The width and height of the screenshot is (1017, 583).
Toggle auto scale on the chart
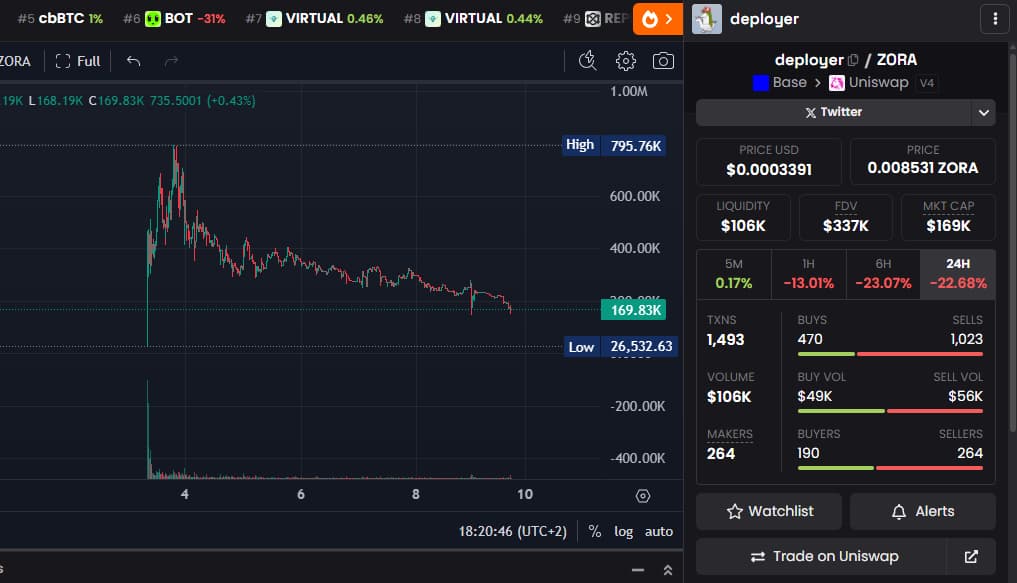click(x=659, y=531)
